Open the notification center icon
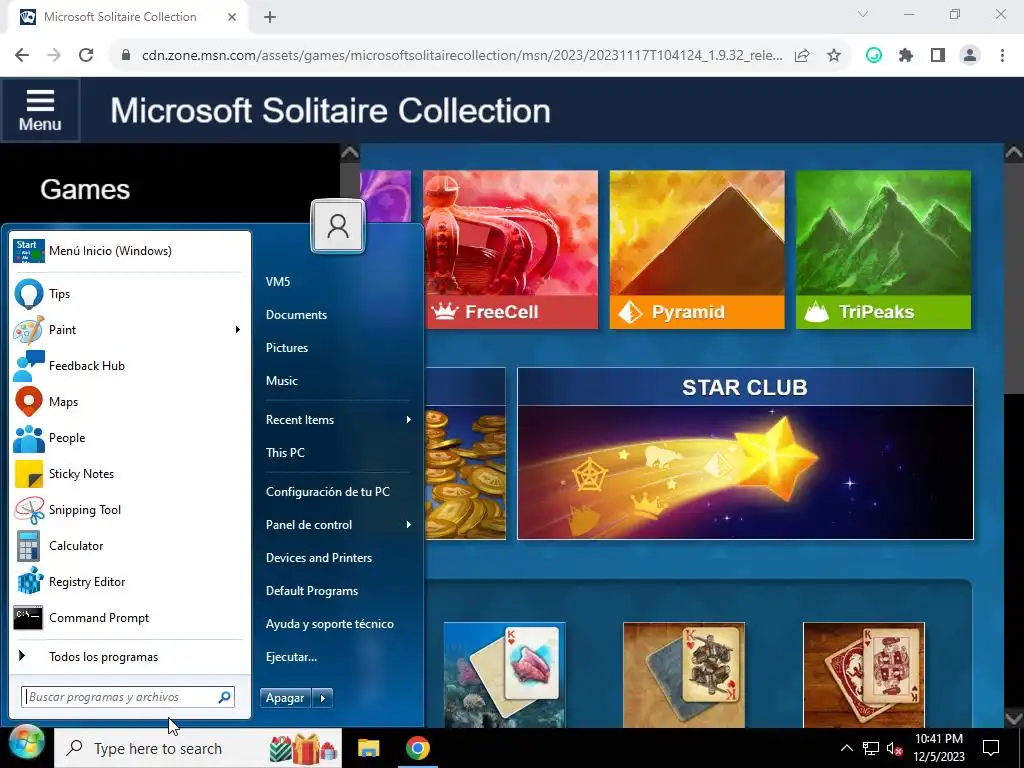The height and width of the screenshot is (768, 1024). [x=991, y=748]
